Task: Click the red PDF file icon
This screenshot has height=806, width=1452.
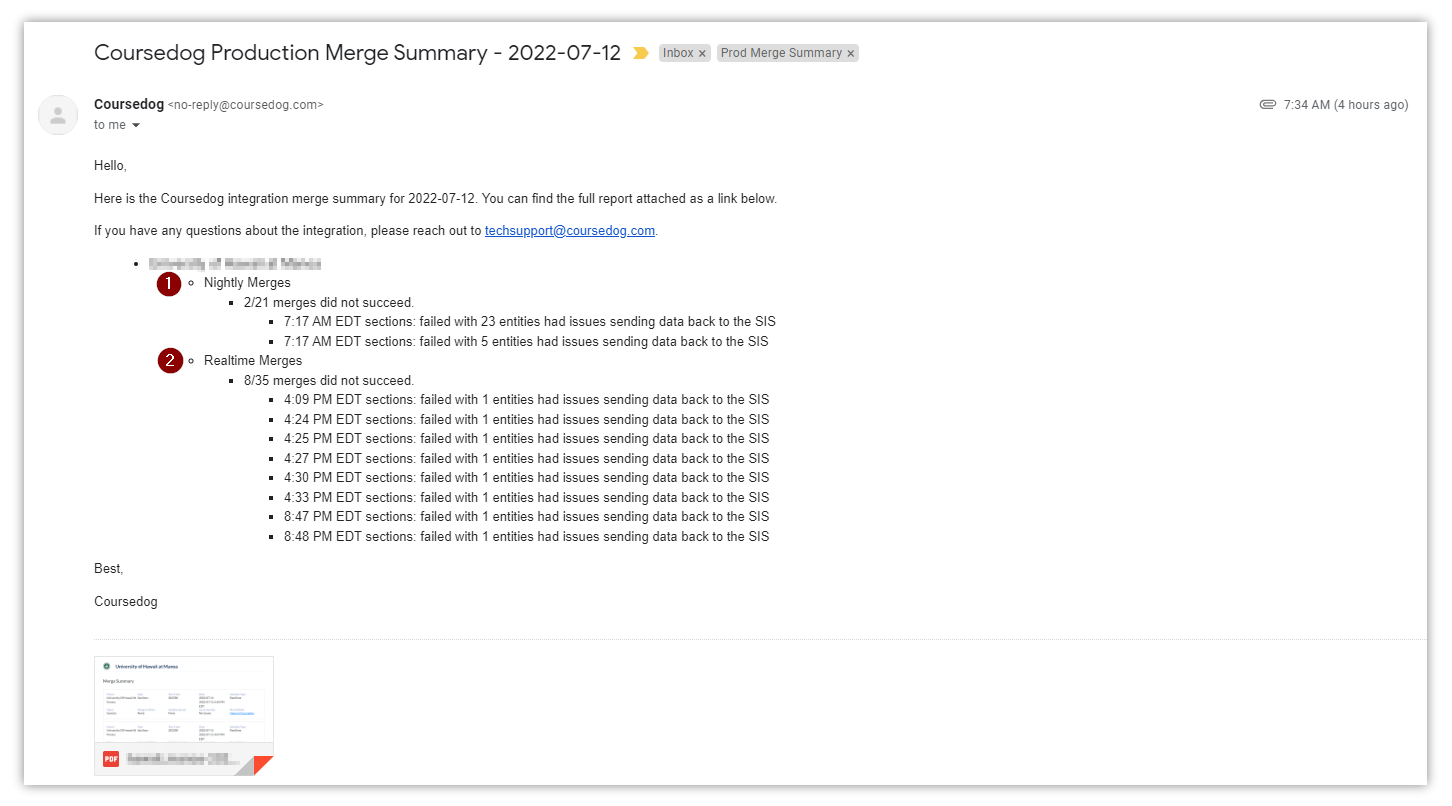Action: (111, 759)
